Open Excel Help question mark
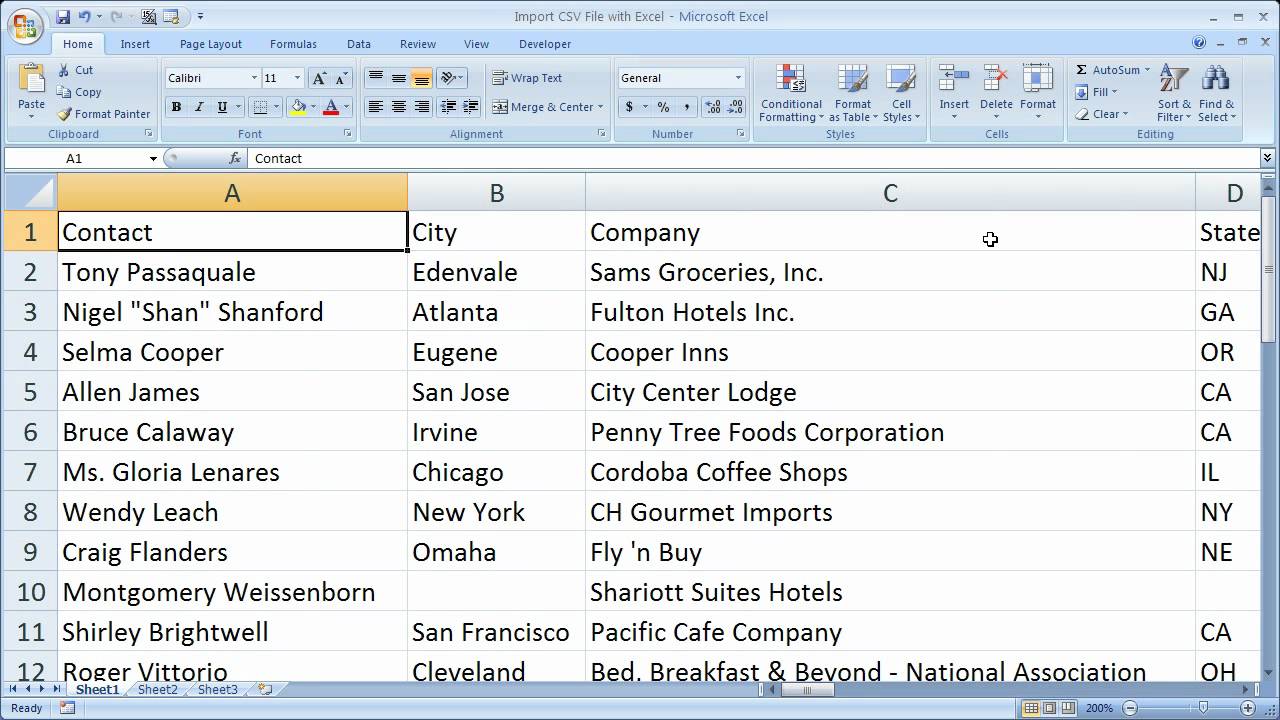Viewport: 1280px width, 720px height. tap(1199, 43)
